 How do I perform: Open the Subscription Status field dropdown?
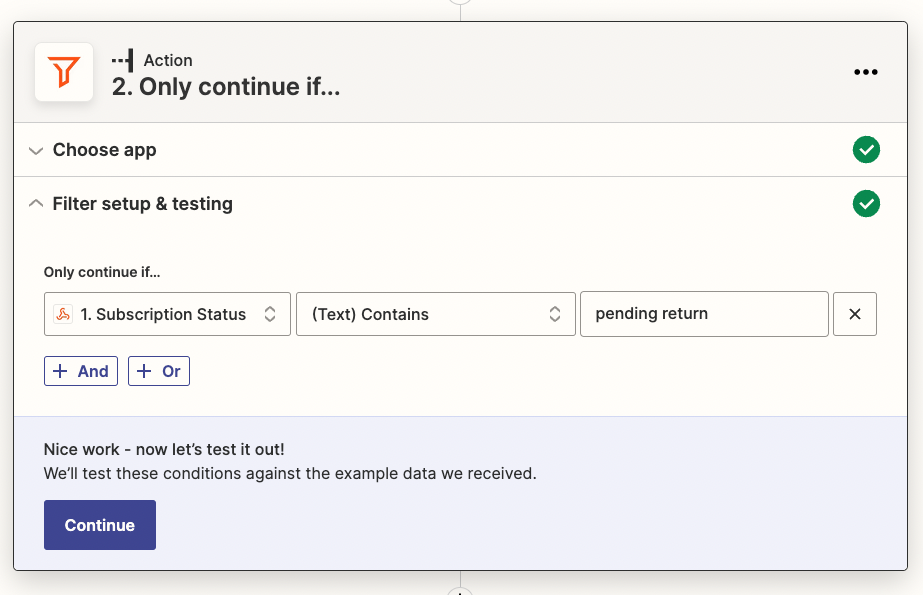(x=167, y=314)
